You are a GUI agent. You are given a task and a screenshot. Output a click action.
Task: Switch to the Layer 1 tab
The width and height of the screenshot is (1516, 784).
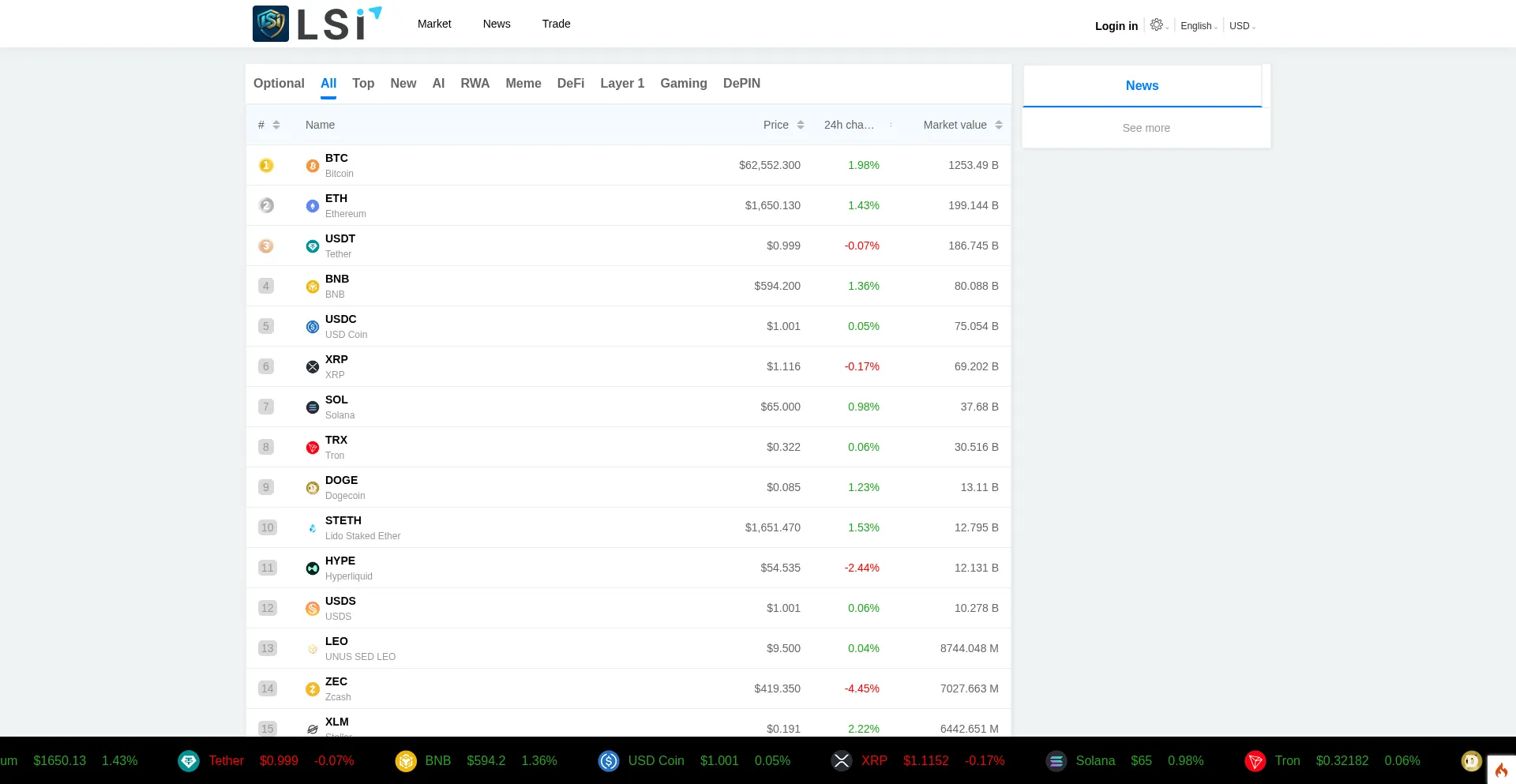click(x=622, y=84)
